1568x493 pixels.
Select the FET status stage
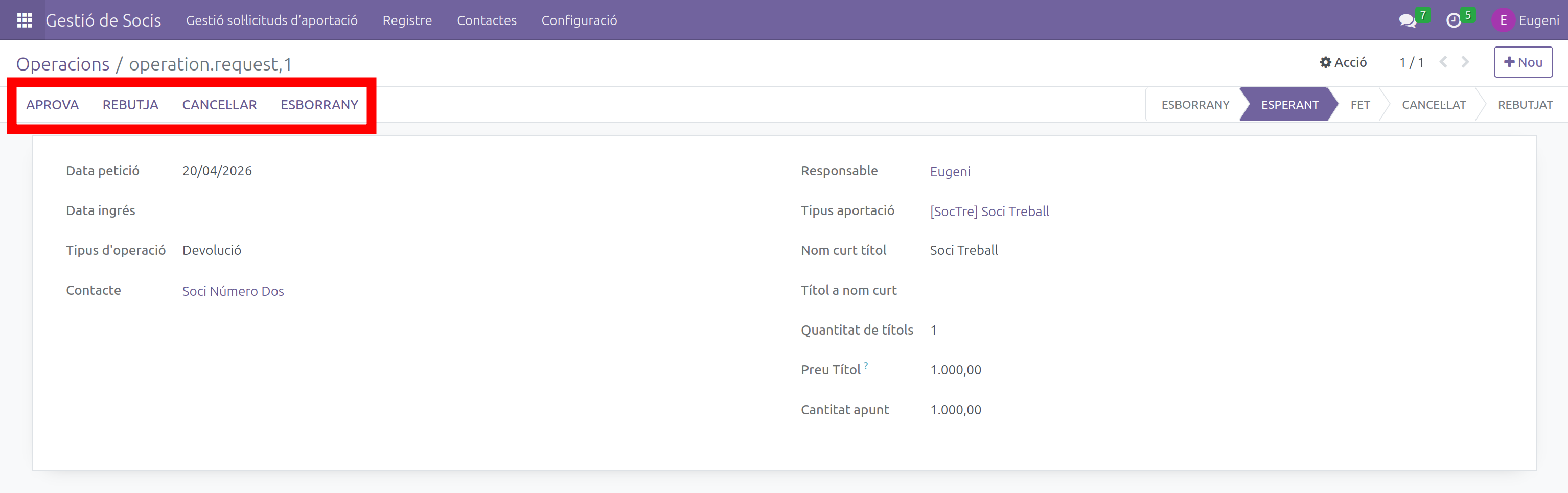point(1360,105)
